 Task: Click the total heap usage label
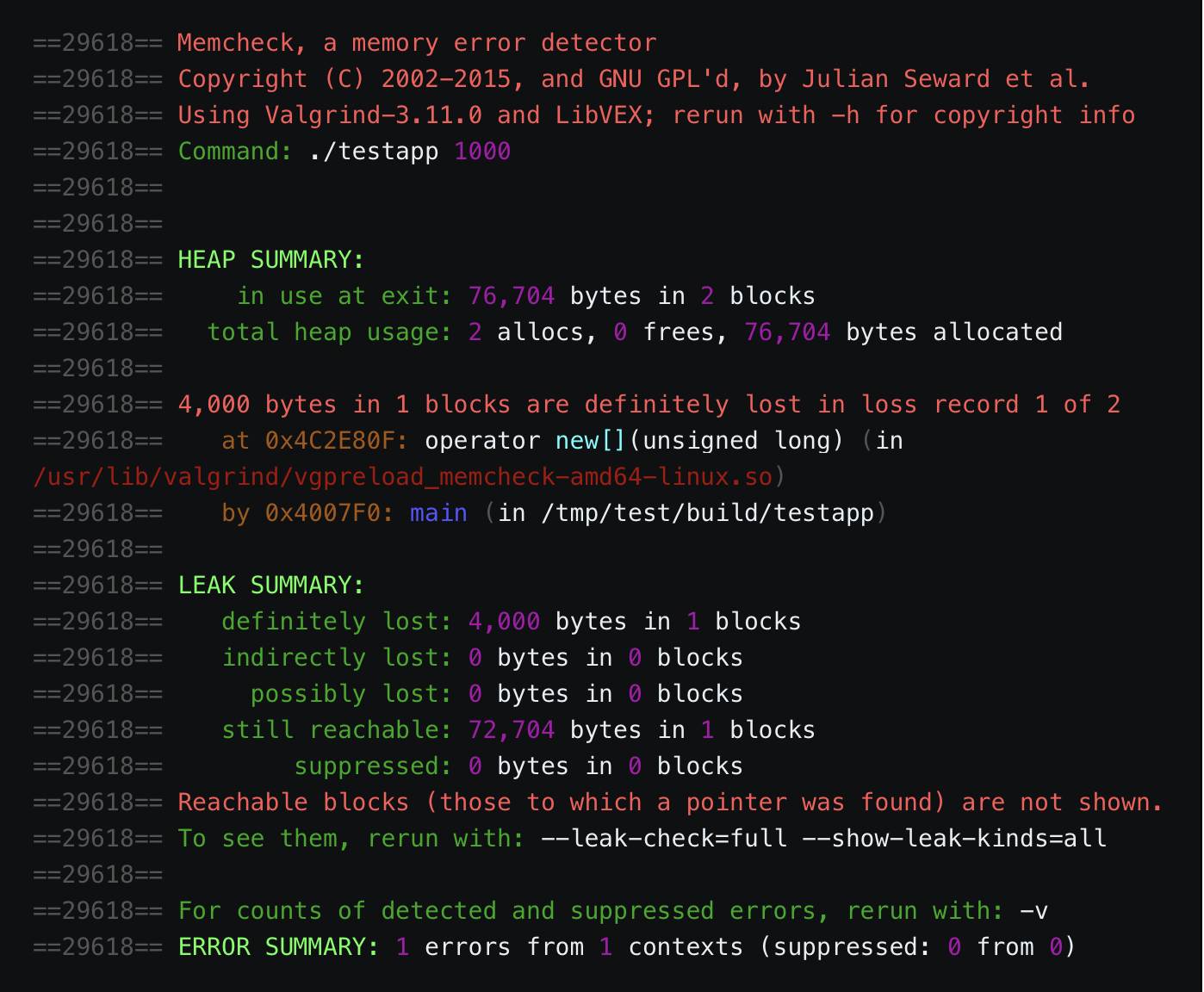point(330,332)
